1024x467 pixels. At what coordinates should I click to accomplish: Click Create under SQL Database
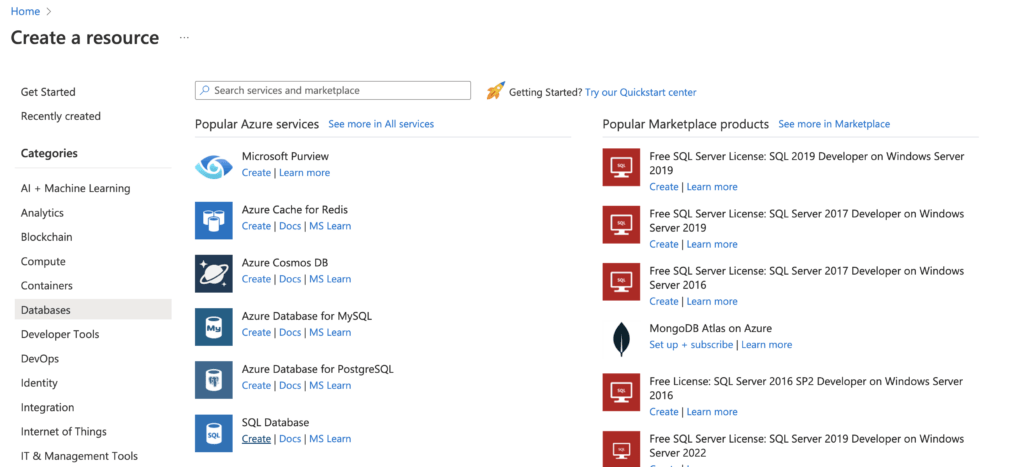click(x=256, y=439)
